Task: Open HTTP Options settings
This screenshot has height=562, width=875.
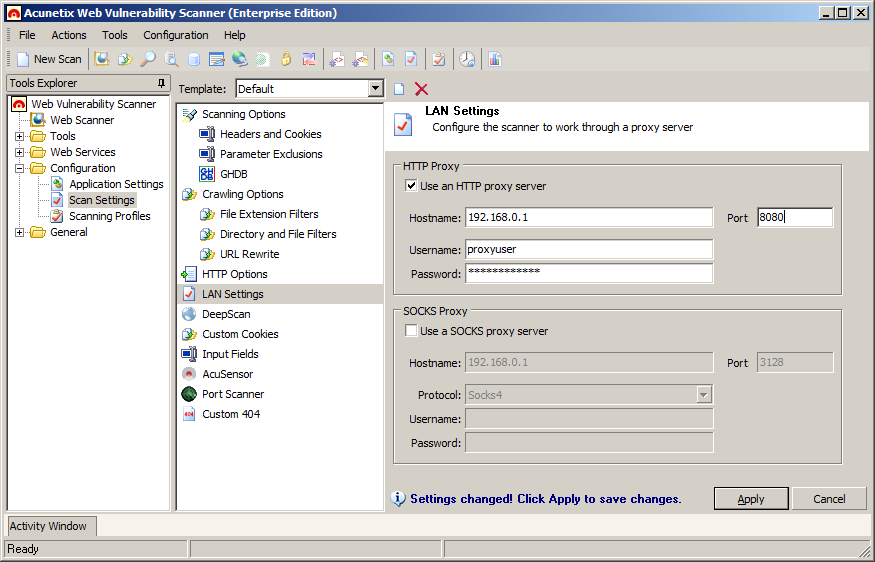Action: pyautogui.click(x=234, y=275)
